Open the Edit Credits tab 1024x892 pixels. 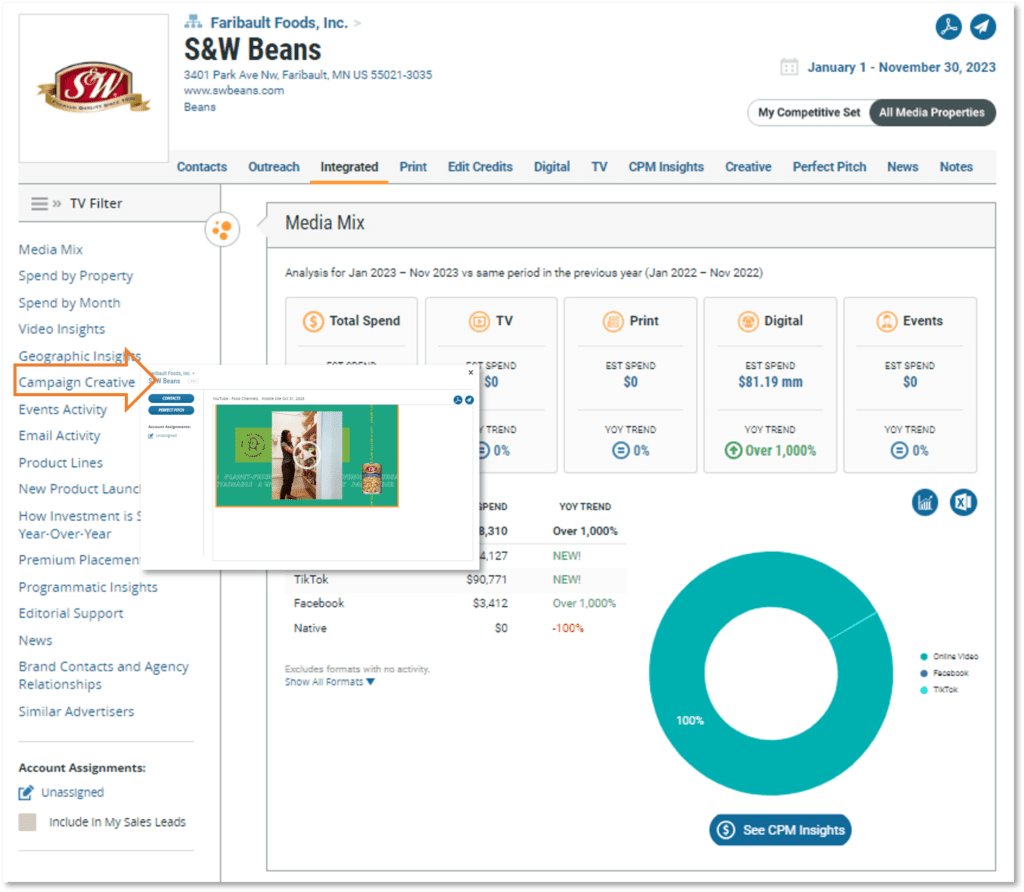tap(480, 167)
